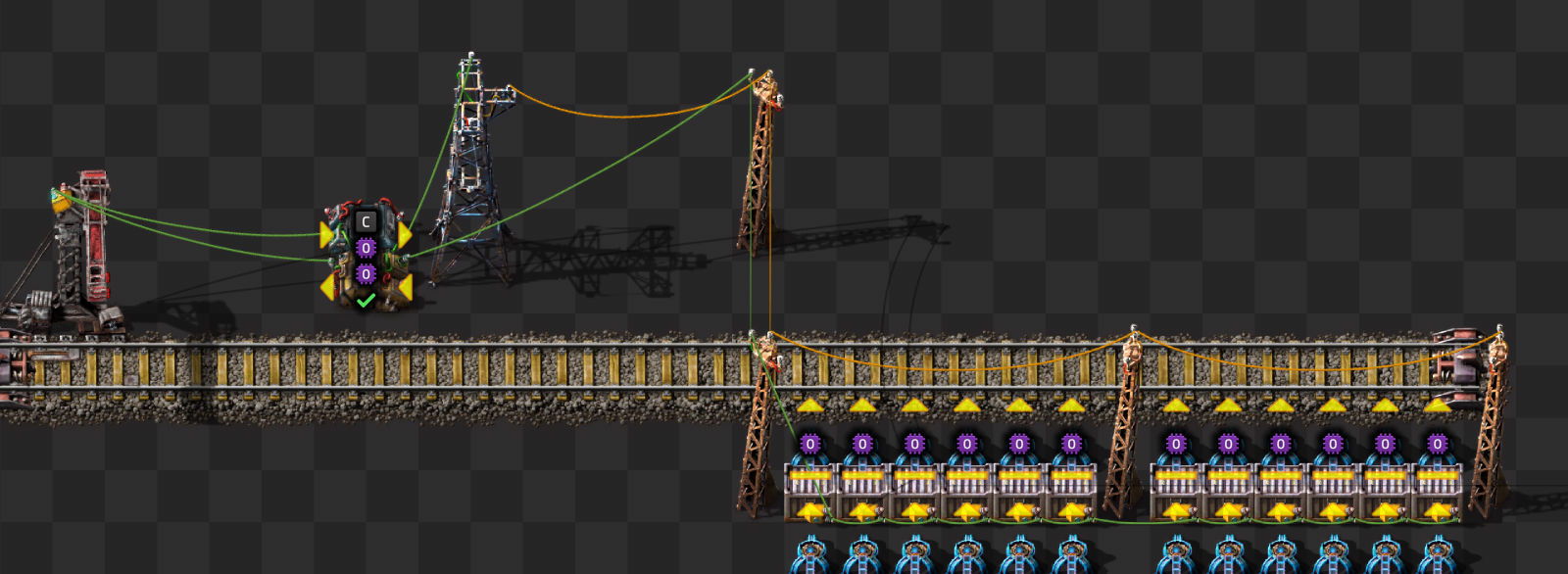Viewport: 1568px width, 574px height.
Task: Click the ninth blue inserter in the bottom row
Action: point(1281,555)
